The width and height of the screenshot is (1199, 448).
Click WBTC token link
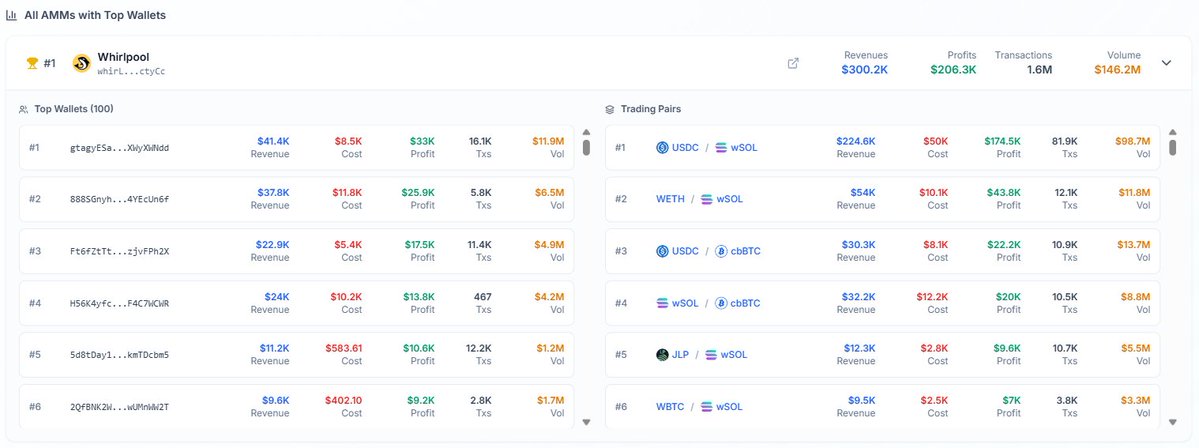670,407
